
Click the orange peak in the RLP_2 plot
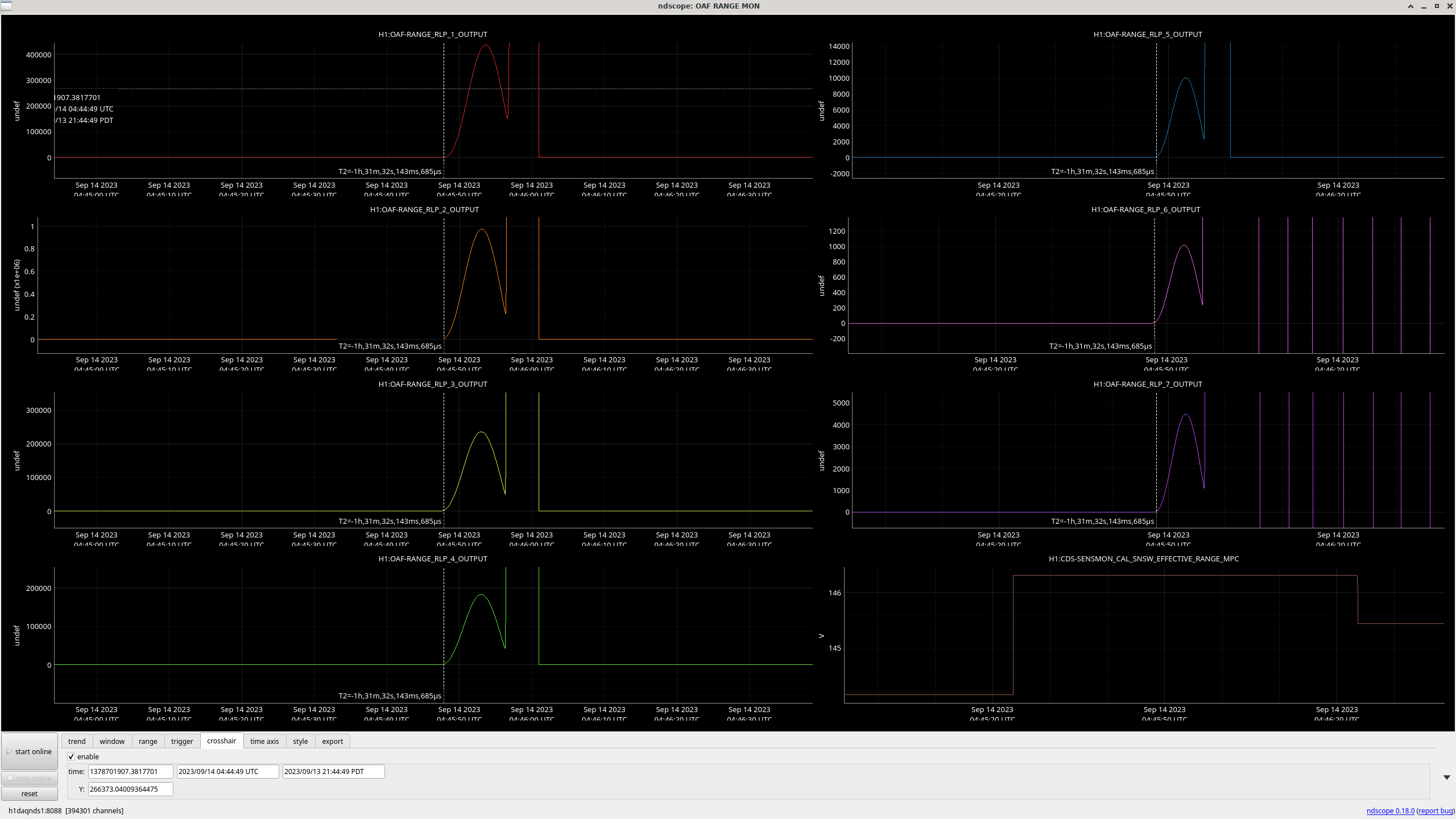click(482, 229)
